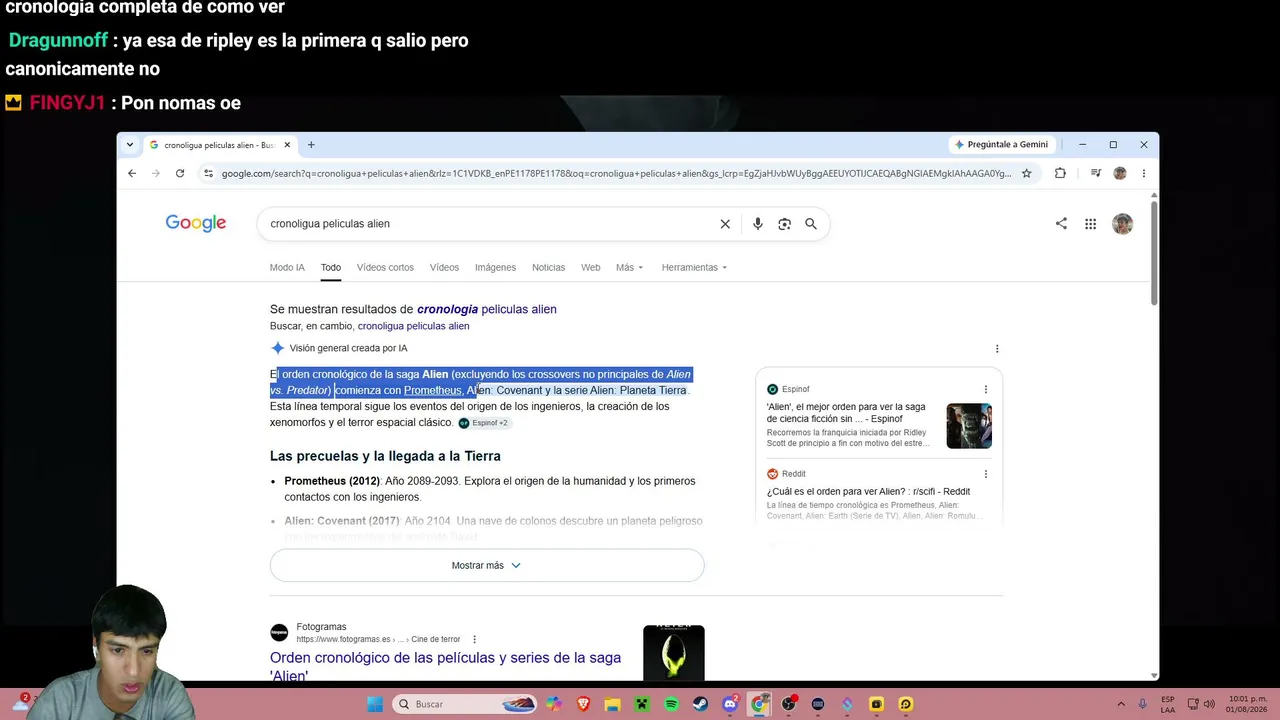Open the Google apps grid
The image size is (1280, 720).
pos(1090,224)
